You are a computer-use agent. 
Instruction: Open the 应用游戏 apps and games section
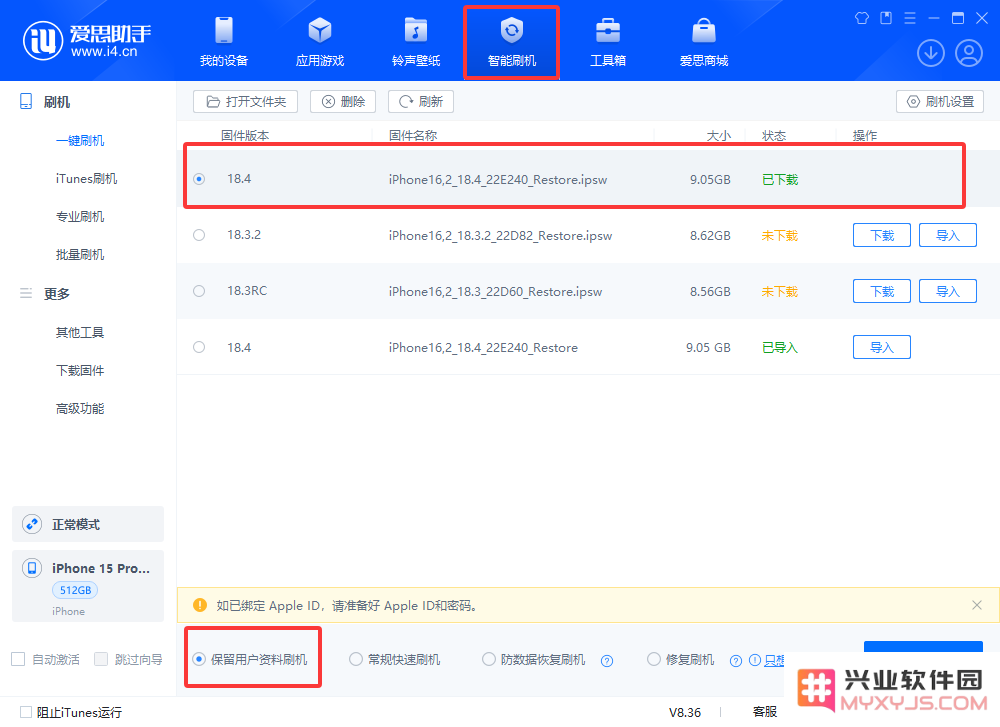click(320, 42)
